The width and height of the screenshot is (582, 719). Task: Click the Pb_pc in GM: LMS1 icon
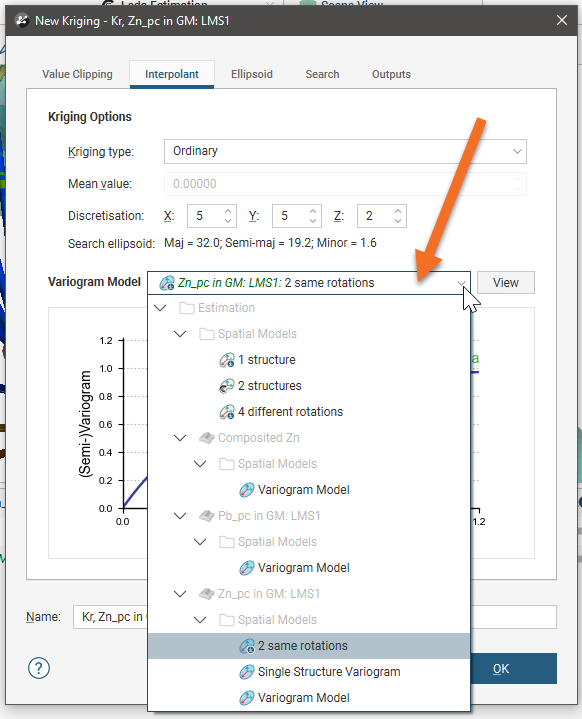[207, 516]
